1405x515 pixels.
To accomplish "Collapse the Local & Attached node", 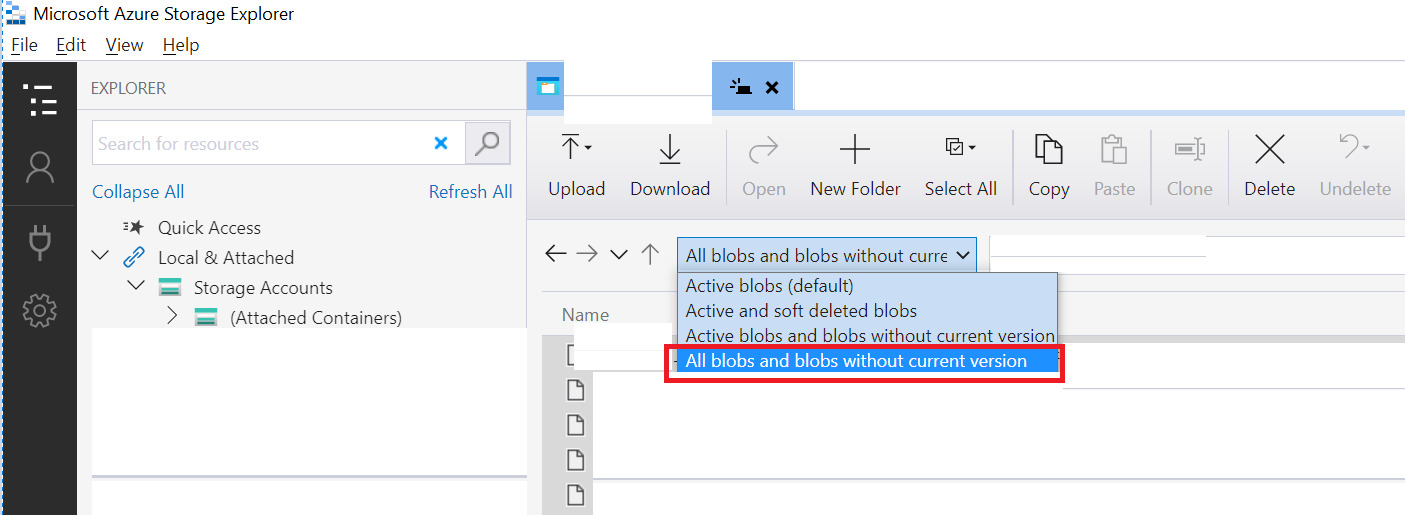I will click(100, 256).
